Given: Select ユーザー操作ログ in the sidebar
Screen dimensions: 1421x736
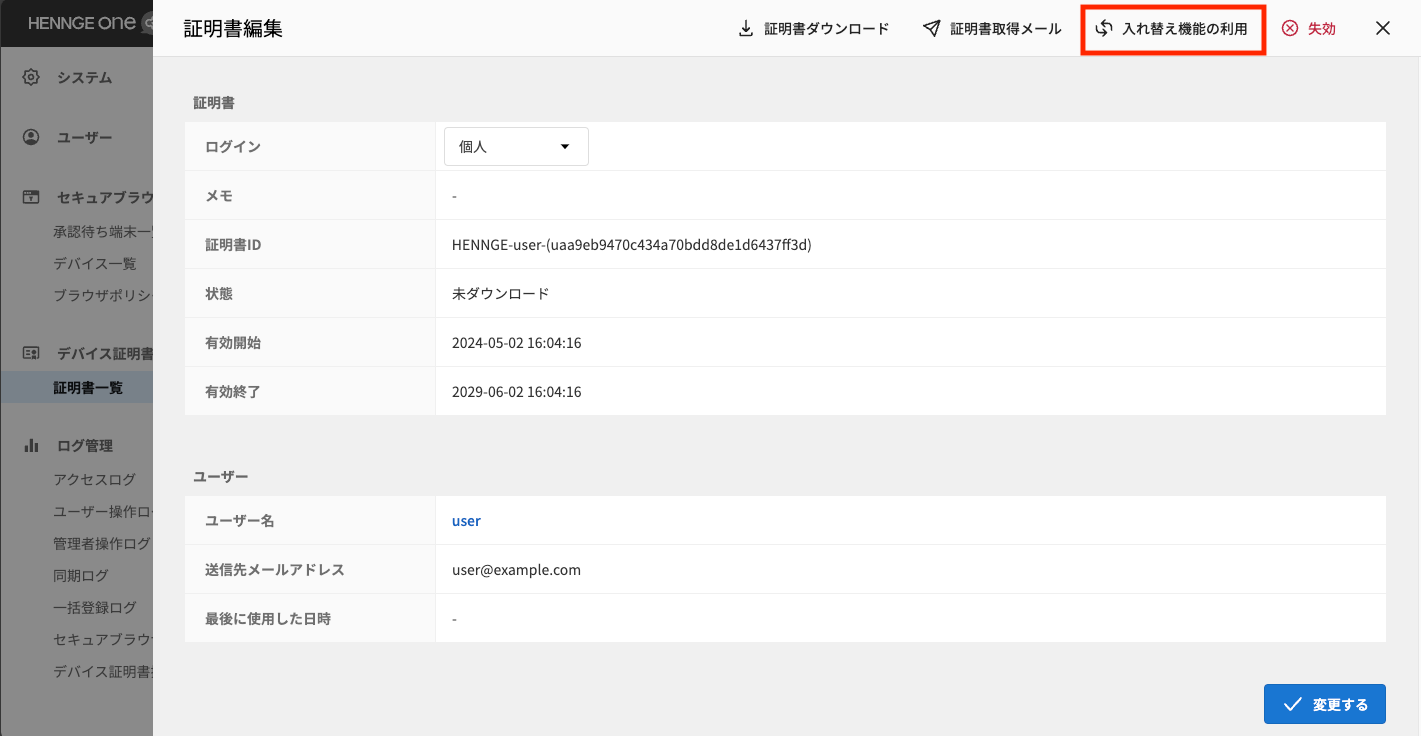Looking at the screenshot, I should pyautogui.click(x=103, y=512).
